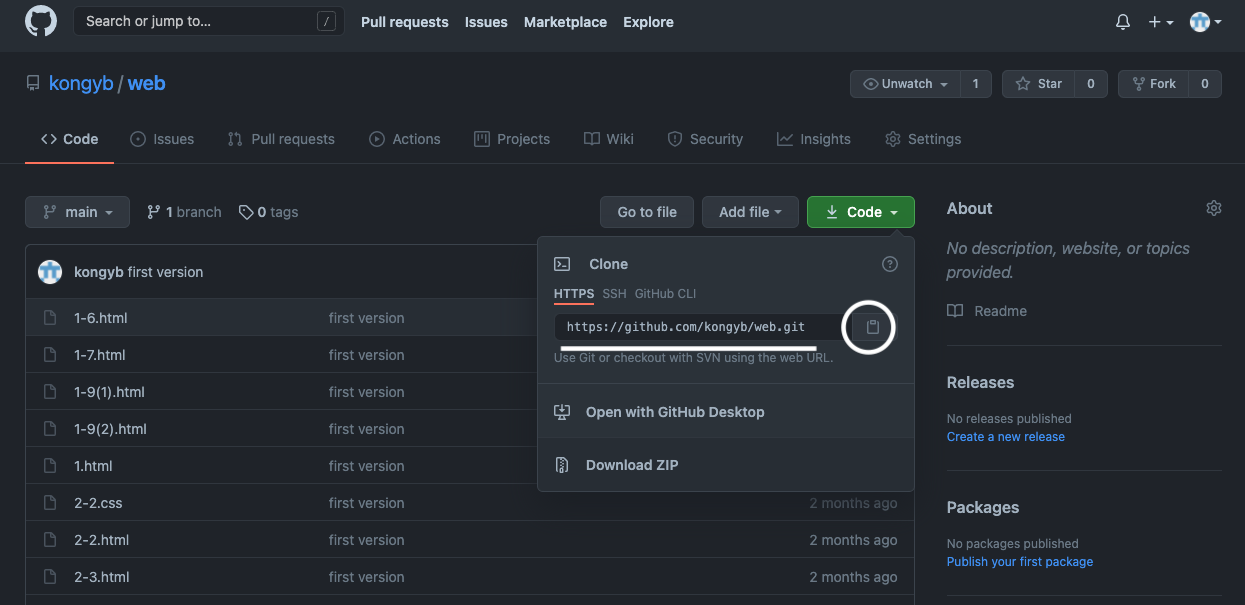Click 'first version' commit for 1.html
Screen dimensions: 1245x605
tap(367, 466)
